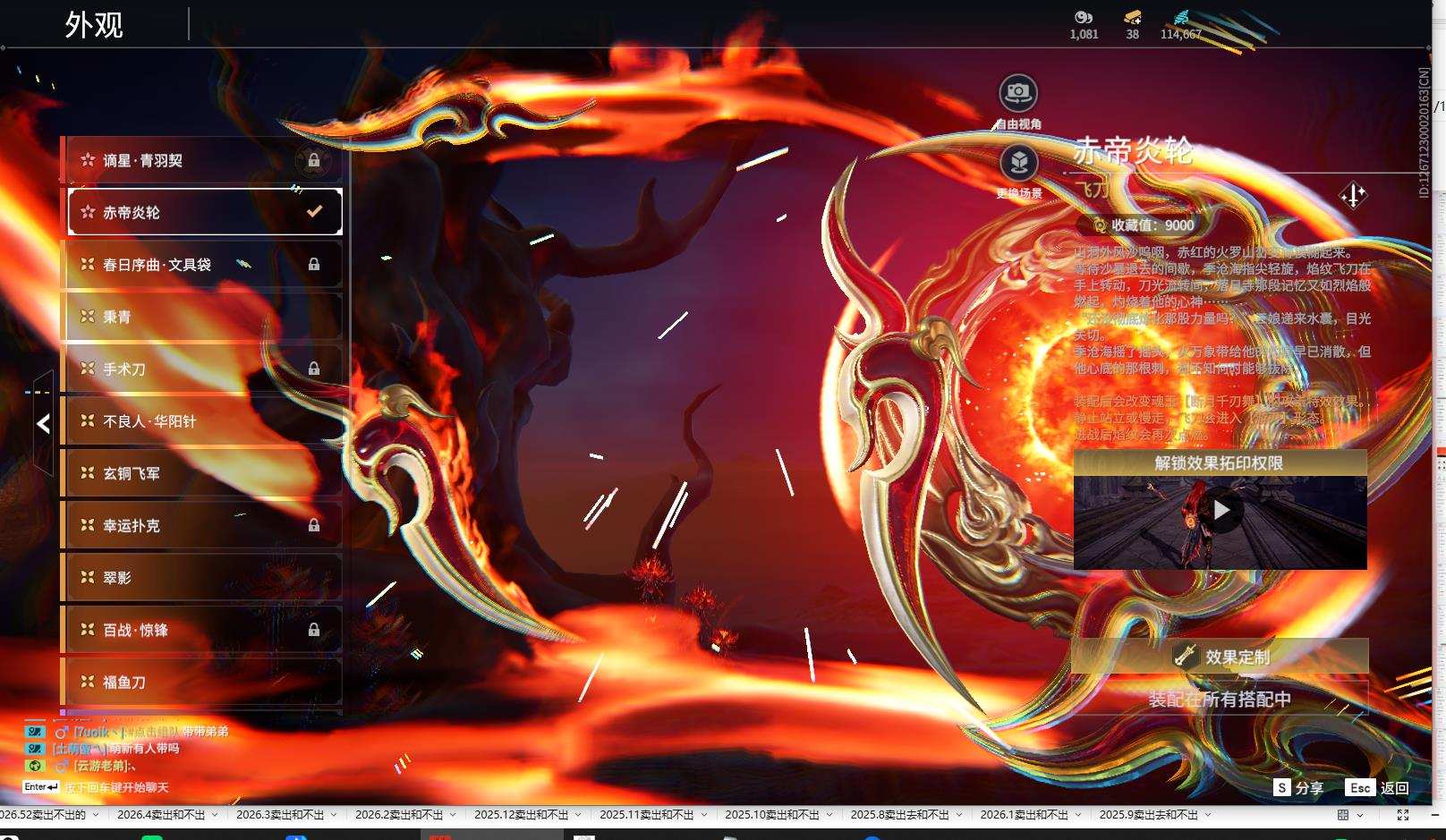The image size is (1446, 840).
Task: Switch to sheet tab 2026.4卖出和不出
Action: (161, 815)
